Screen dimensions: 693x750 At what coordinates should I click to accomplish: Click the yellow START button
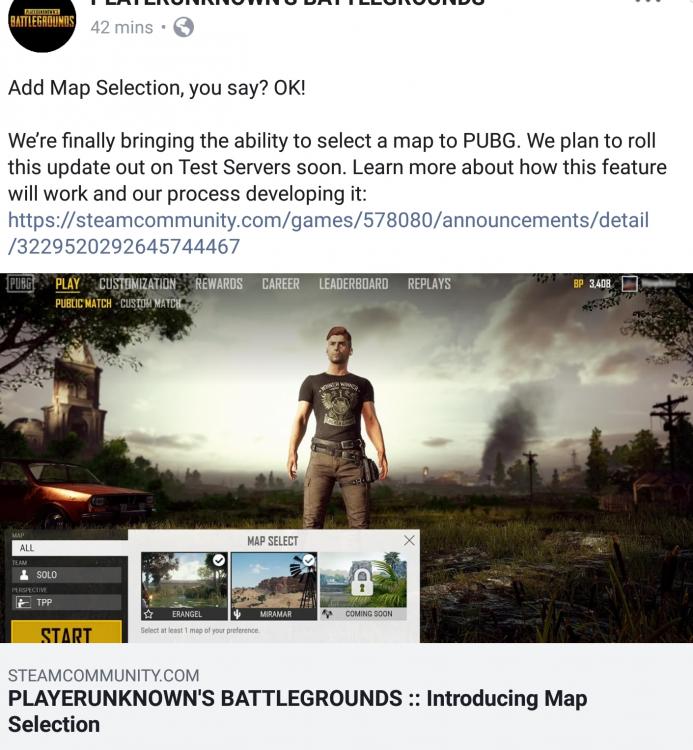pyautogui.click(x=66, y=632)
